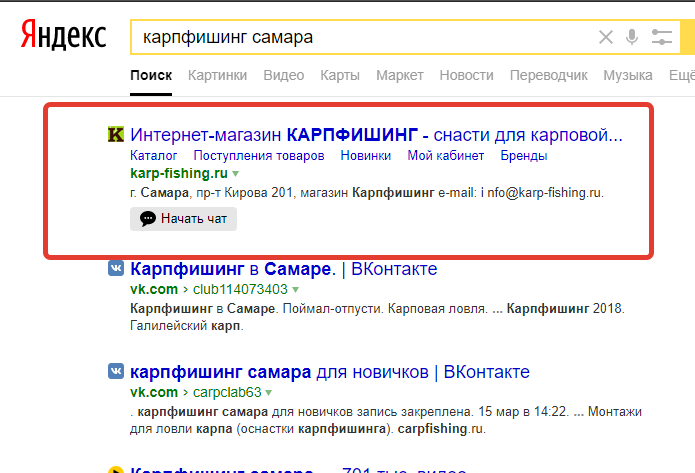
Task: Click VK favicon of для новичков result
Action: tap(116, 373)
